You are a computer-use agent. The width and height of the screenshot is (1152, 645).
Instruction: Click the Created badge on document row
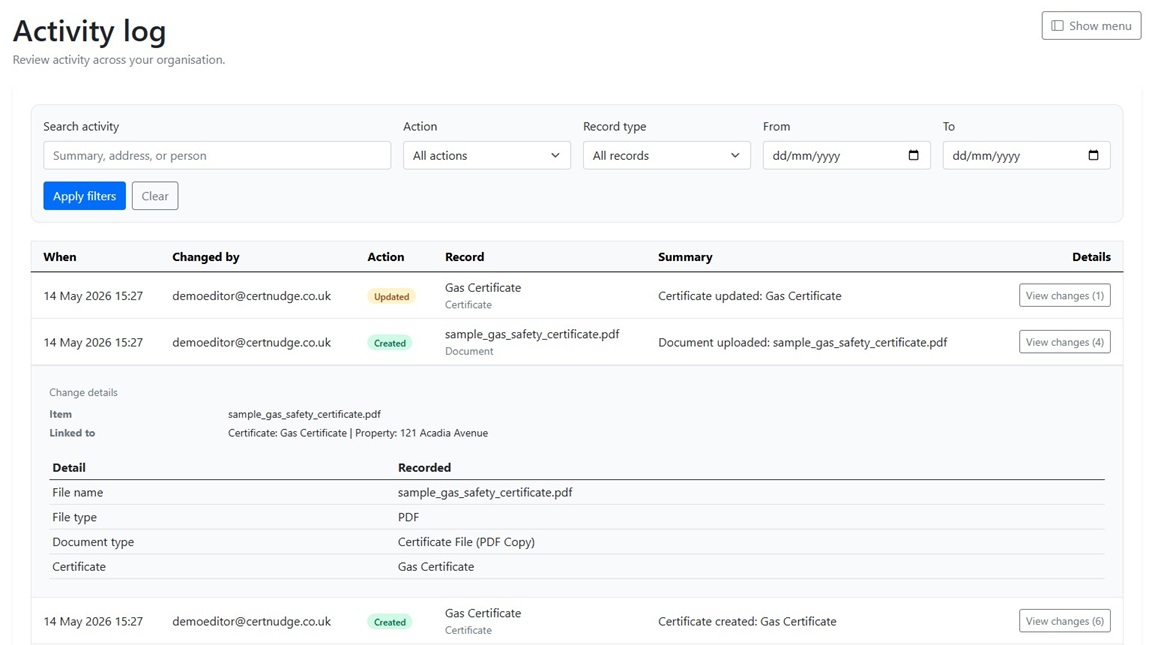[x=389, y=343]
